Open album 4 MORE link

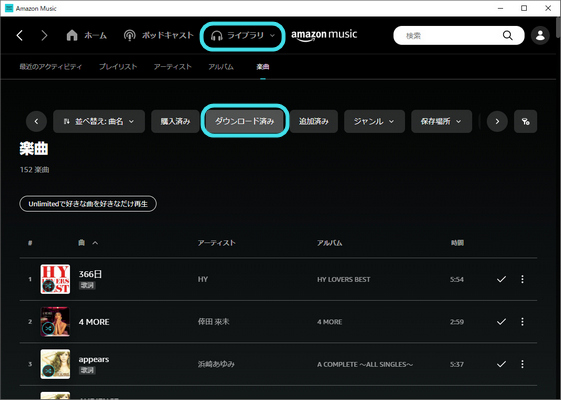coord(330,322)
